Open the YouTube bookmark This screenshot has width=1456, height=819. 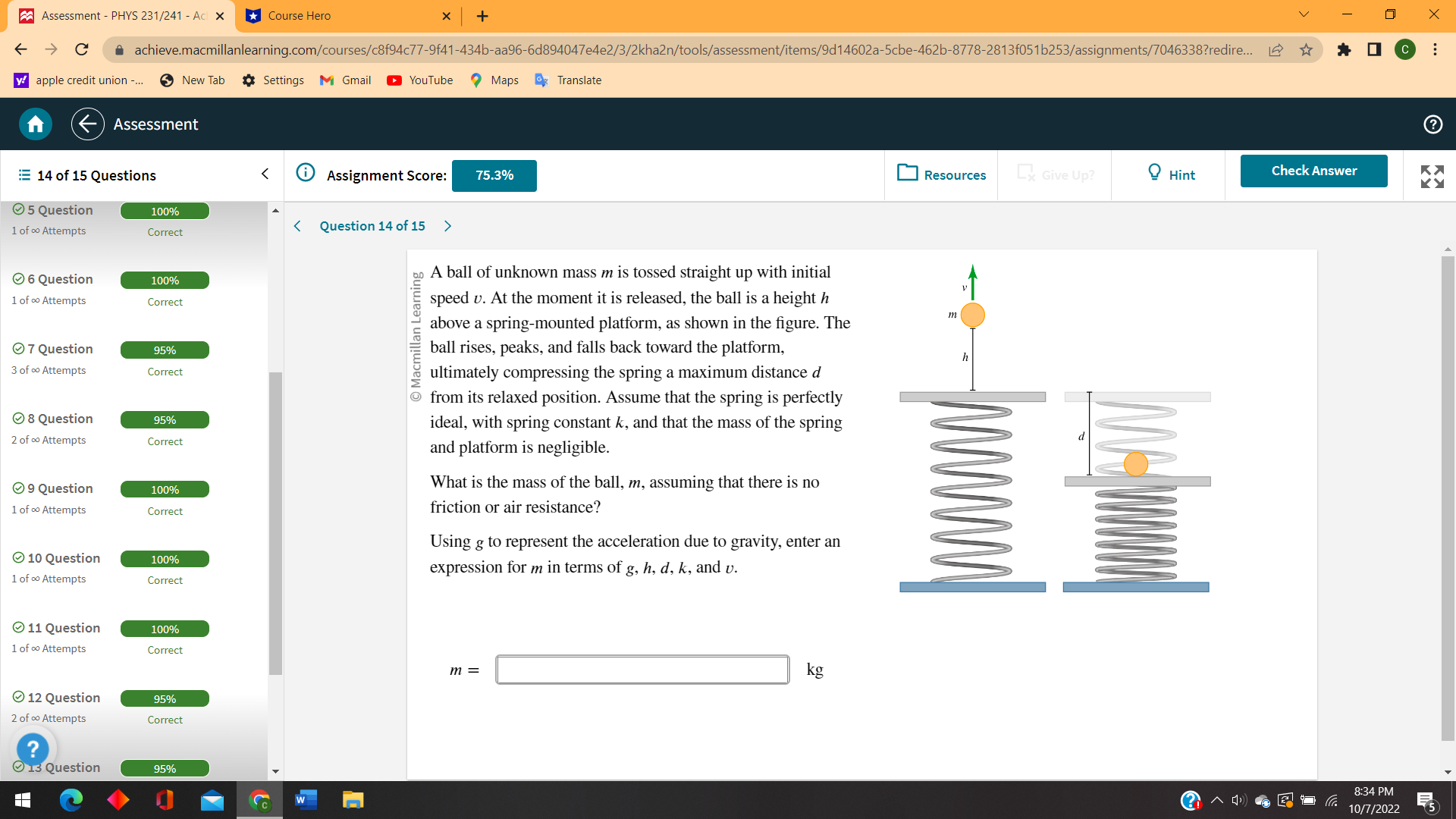click(x=419, y=80)
